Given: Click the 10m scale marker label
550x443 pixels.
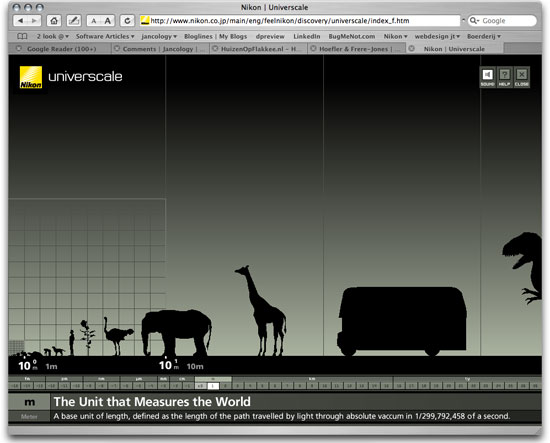Looking at the screenshot, I should click(195, 366).
